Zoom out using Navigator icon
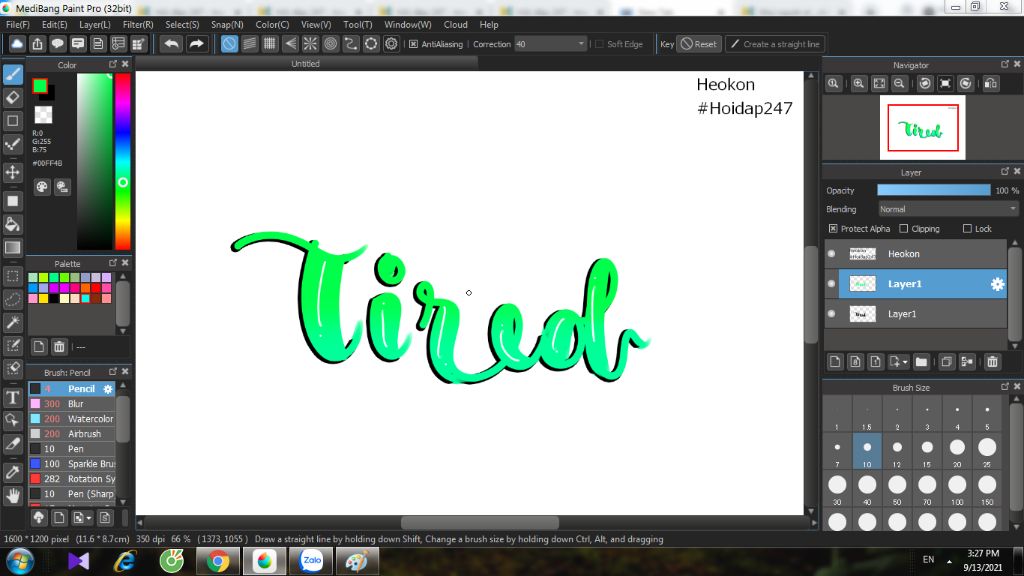This screenshot has width=1024, height=576. click(x=899, y=84)
